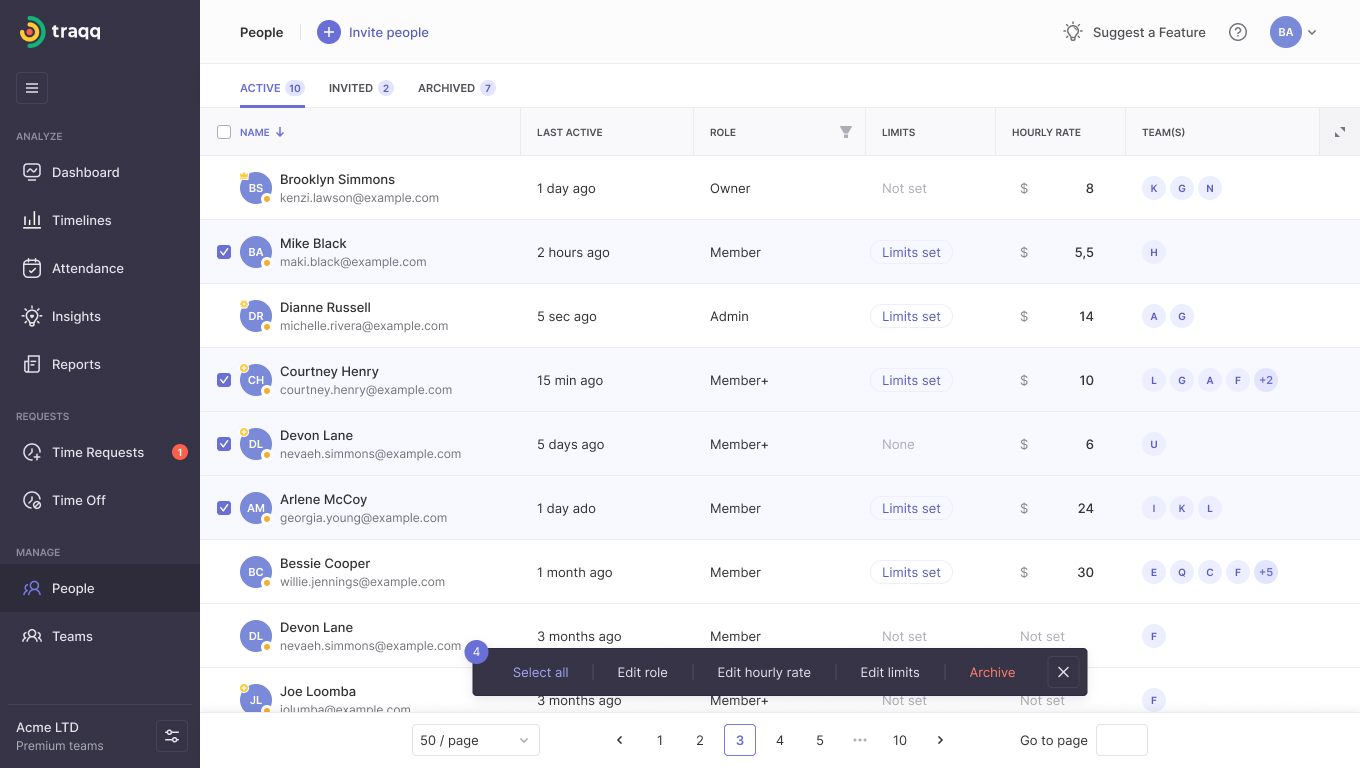Switch to the Archived tab
This screenshot has width=1360, height=768.
tap(456, 88)
